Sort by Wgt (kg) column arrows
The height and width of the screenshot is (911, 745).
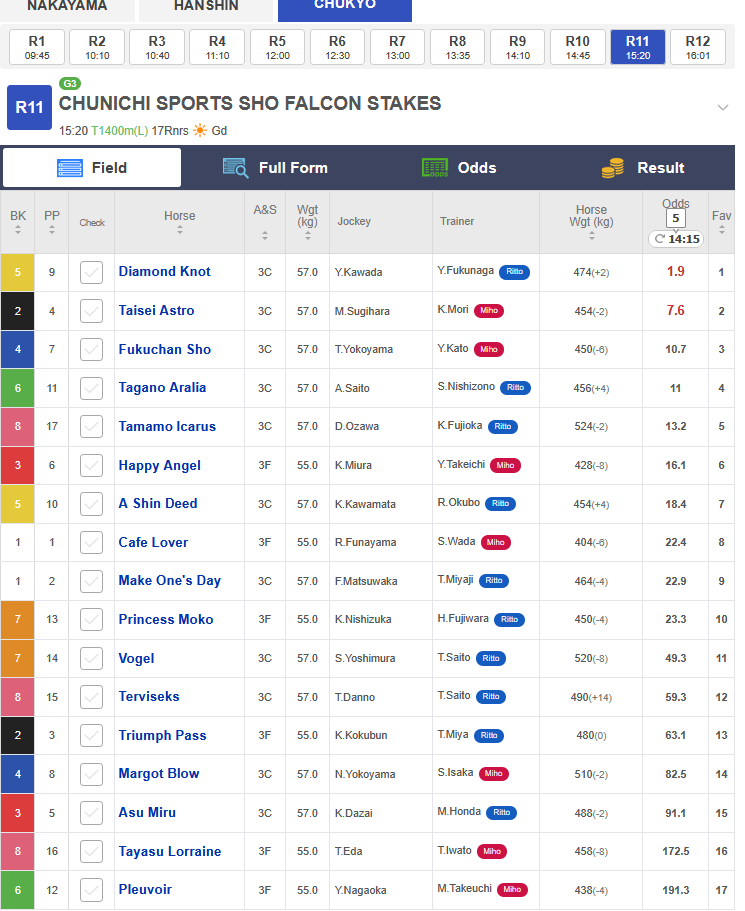(x=307, y=236)
